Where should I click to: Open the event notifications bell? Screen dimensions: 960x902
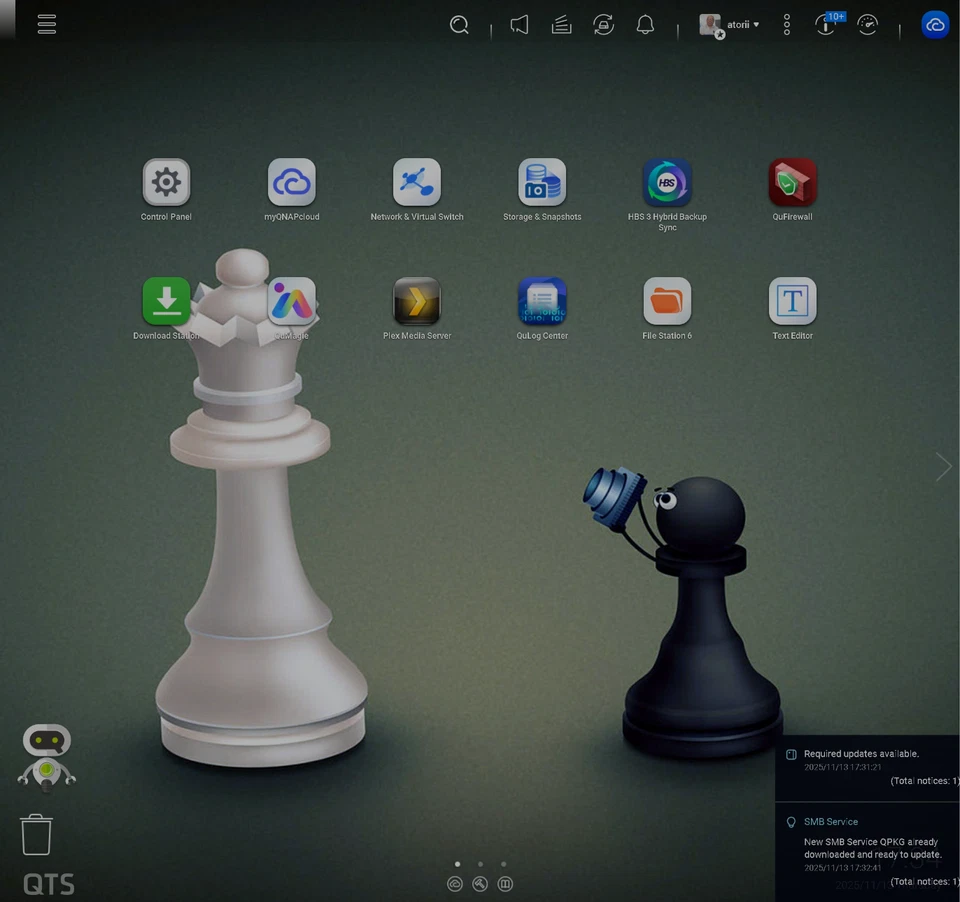pyautogui.click(x=645, y=25)
